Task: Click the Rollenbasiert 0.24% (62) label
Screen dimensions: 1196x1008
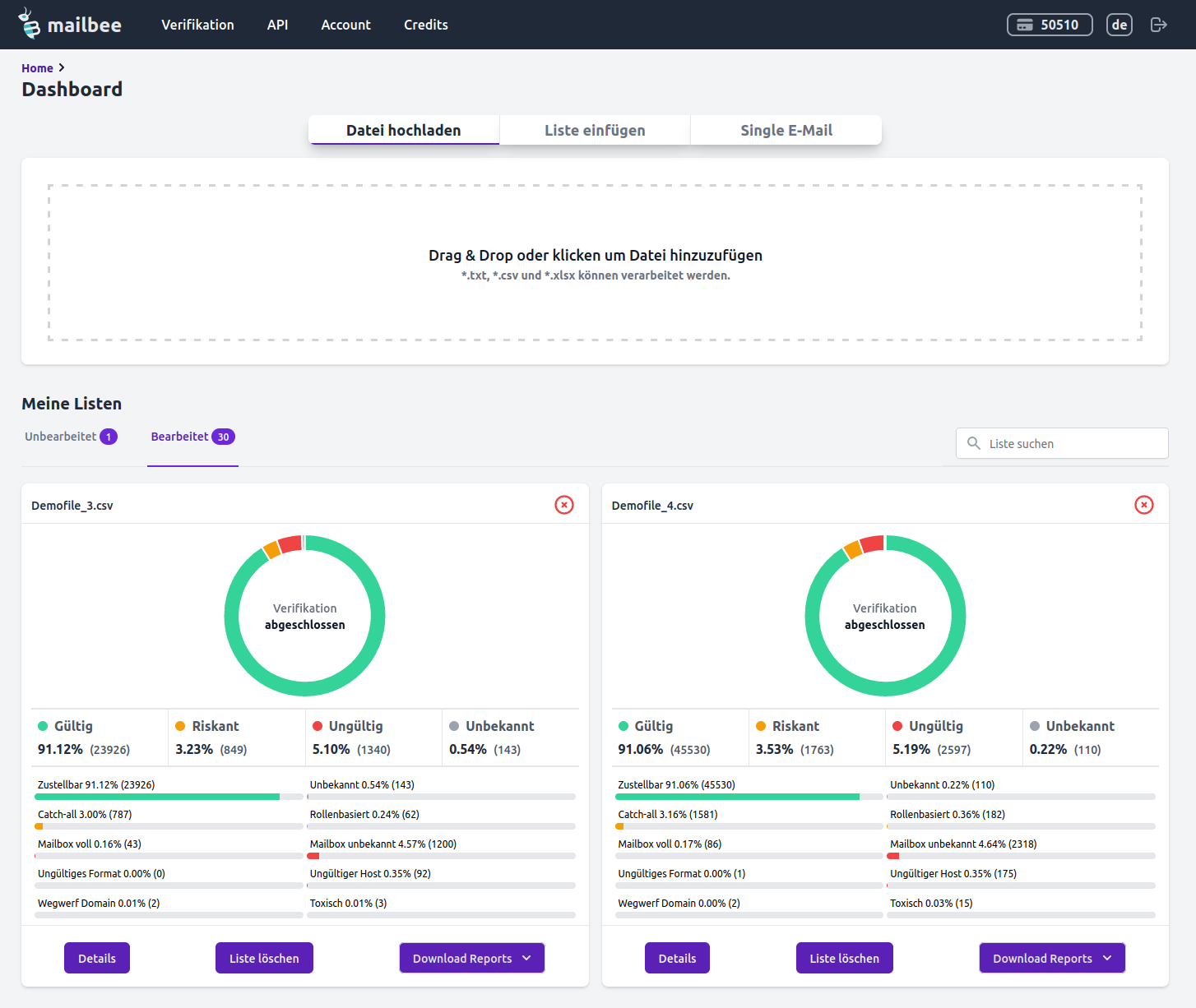Action: pos(364,814)
